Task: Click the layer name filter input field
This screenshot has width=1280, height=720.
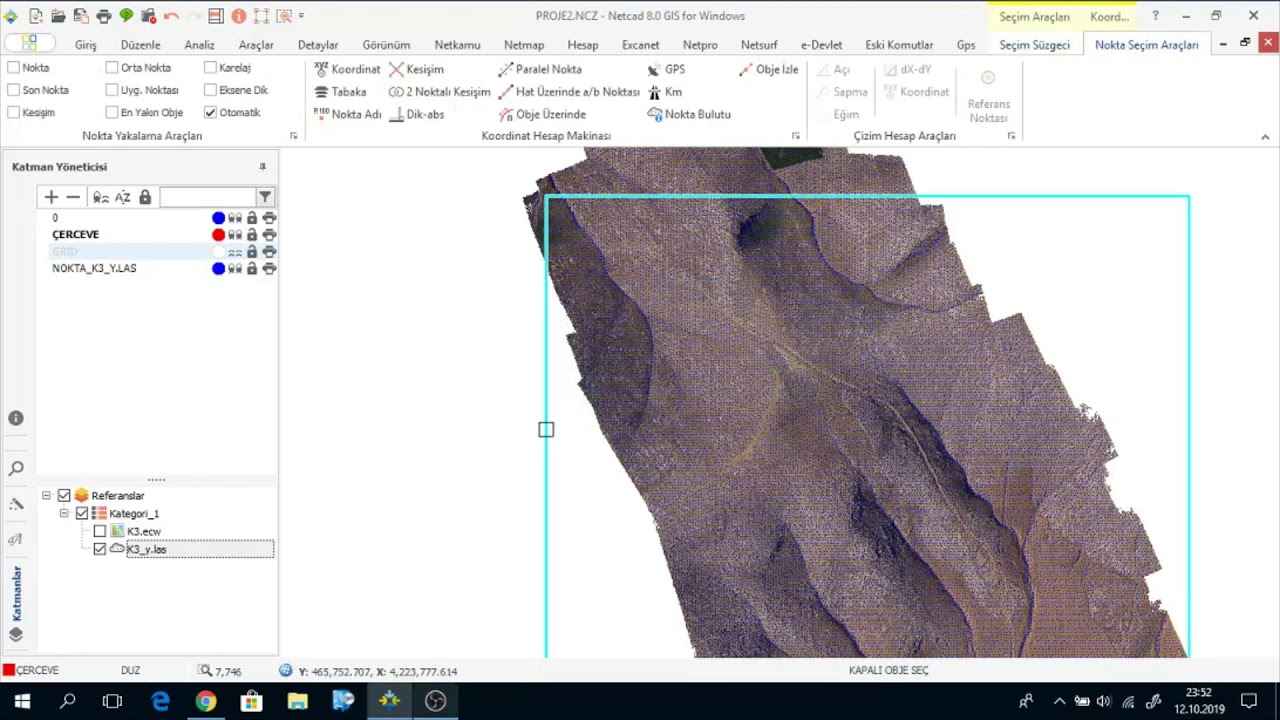Action: tap(207, 197)
